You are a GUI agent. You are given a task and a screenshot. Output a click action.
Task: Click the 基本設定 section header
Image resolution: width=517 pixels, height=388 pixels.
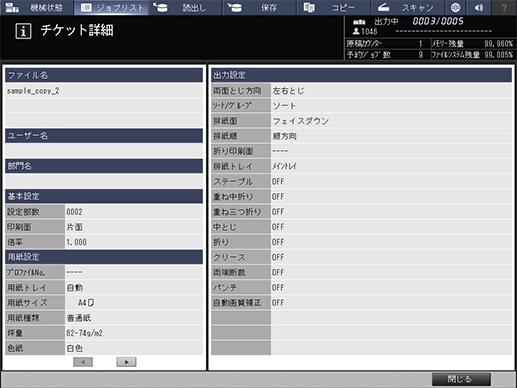(x=104, y=196)
